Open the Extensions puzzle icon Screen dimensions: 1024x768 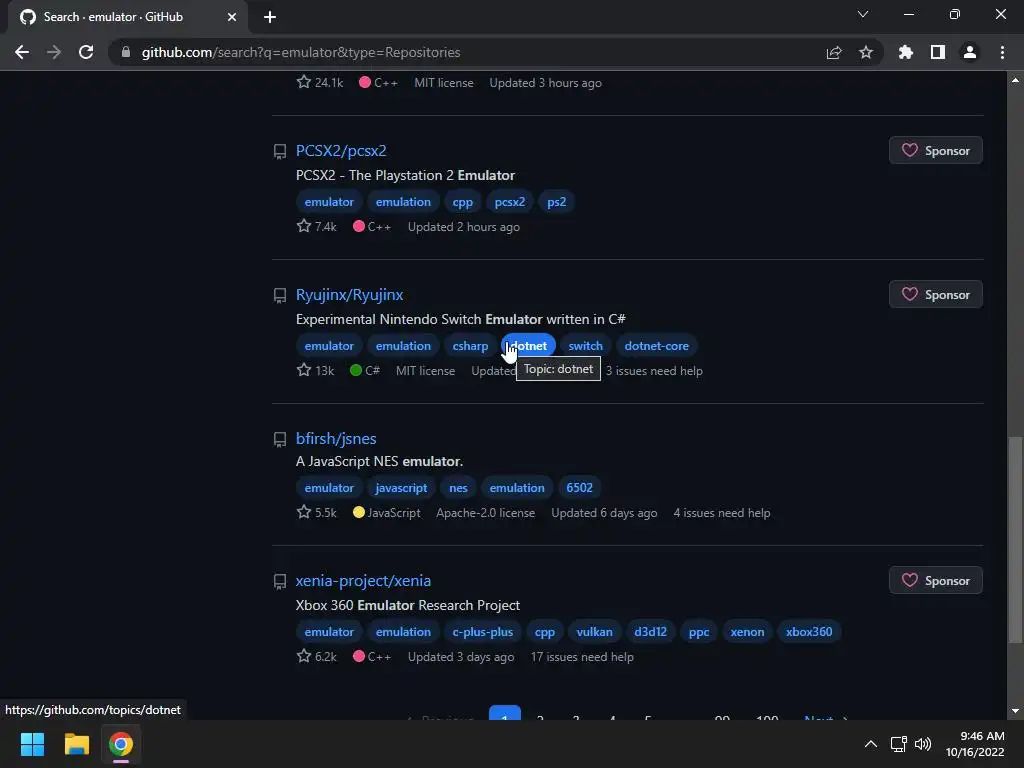905,52
